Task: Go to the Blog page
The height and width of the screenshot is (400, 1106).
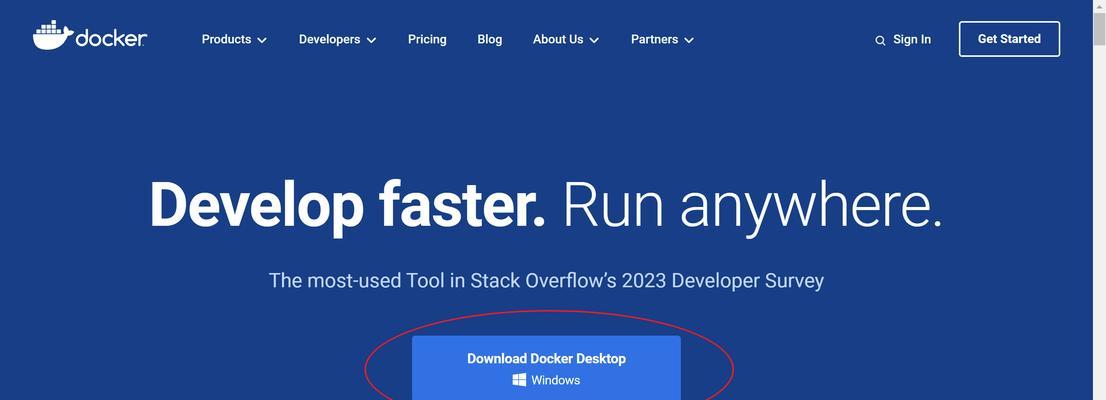Action: tap(490, 40)
